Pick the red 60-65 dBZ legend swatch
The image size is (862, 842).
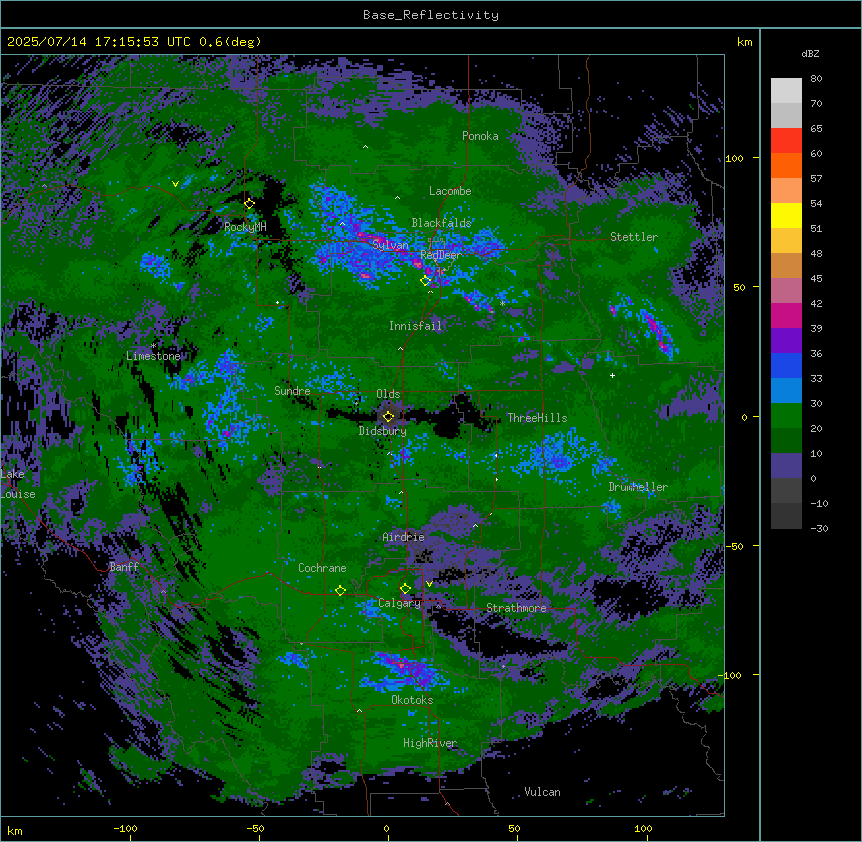click(786, 141)
